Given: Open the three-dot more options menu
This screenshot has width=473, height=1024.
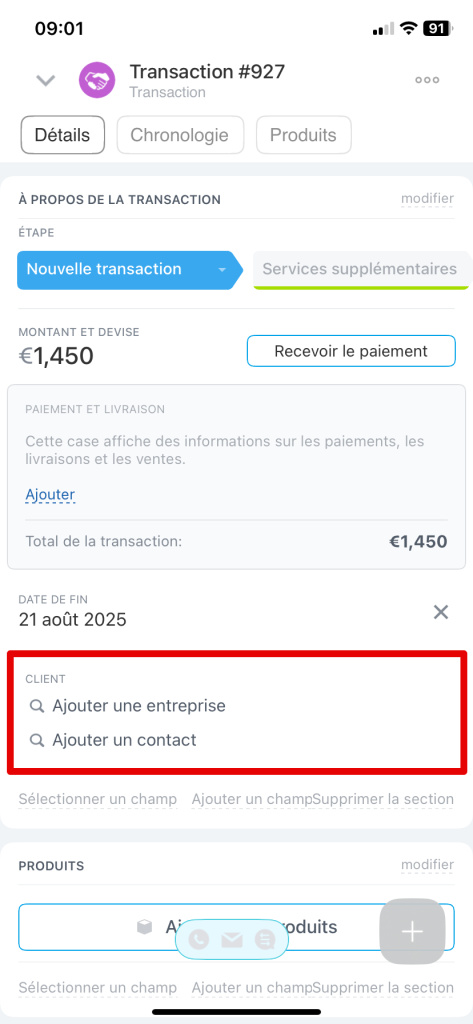Looking at the screenshot, I should (x=427, y=80).
